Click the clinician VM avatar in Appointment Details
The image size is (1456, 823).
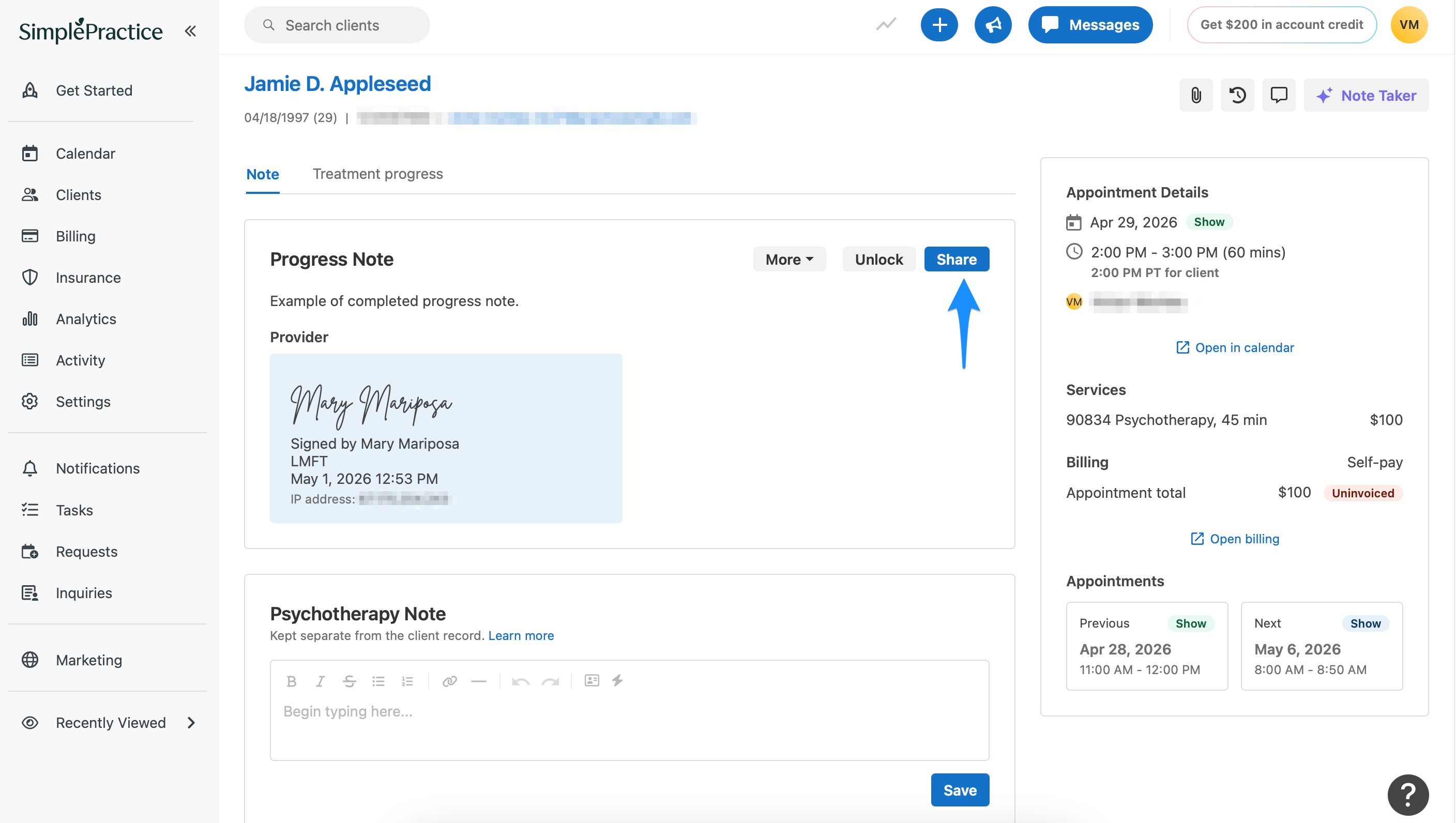tap(1073, 302)
